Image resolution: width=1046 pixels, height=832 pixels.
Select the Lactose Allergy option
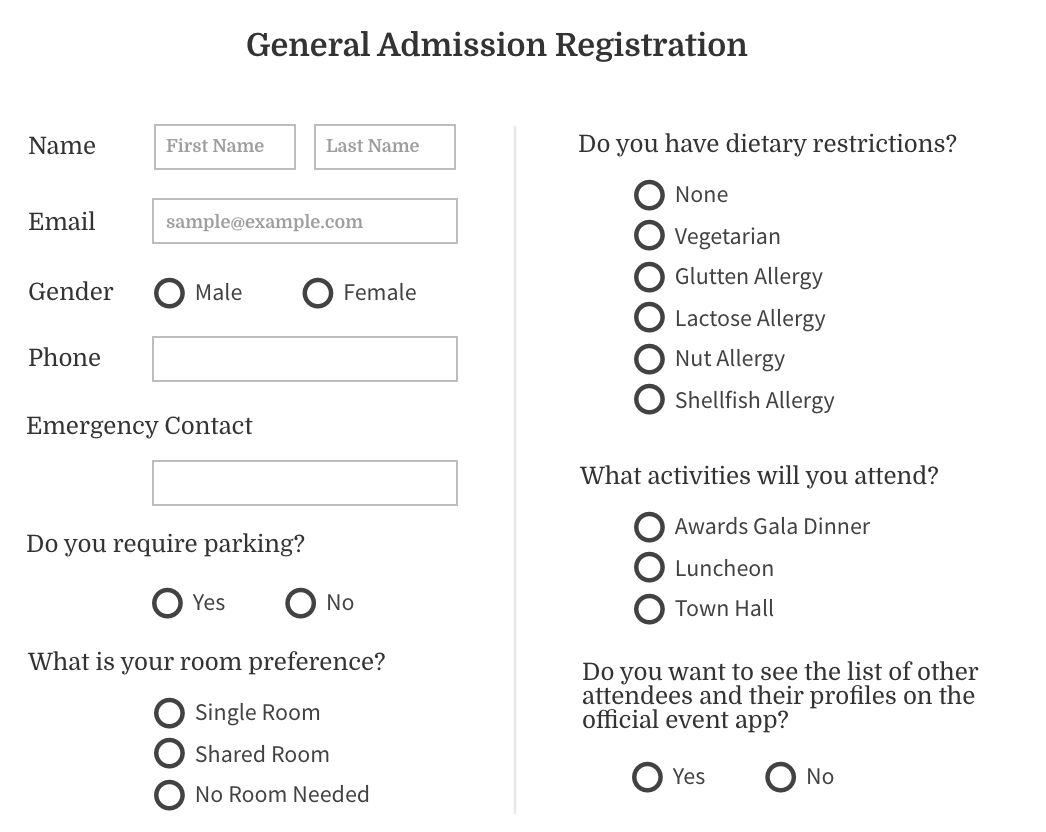click(x=649, y=318)
